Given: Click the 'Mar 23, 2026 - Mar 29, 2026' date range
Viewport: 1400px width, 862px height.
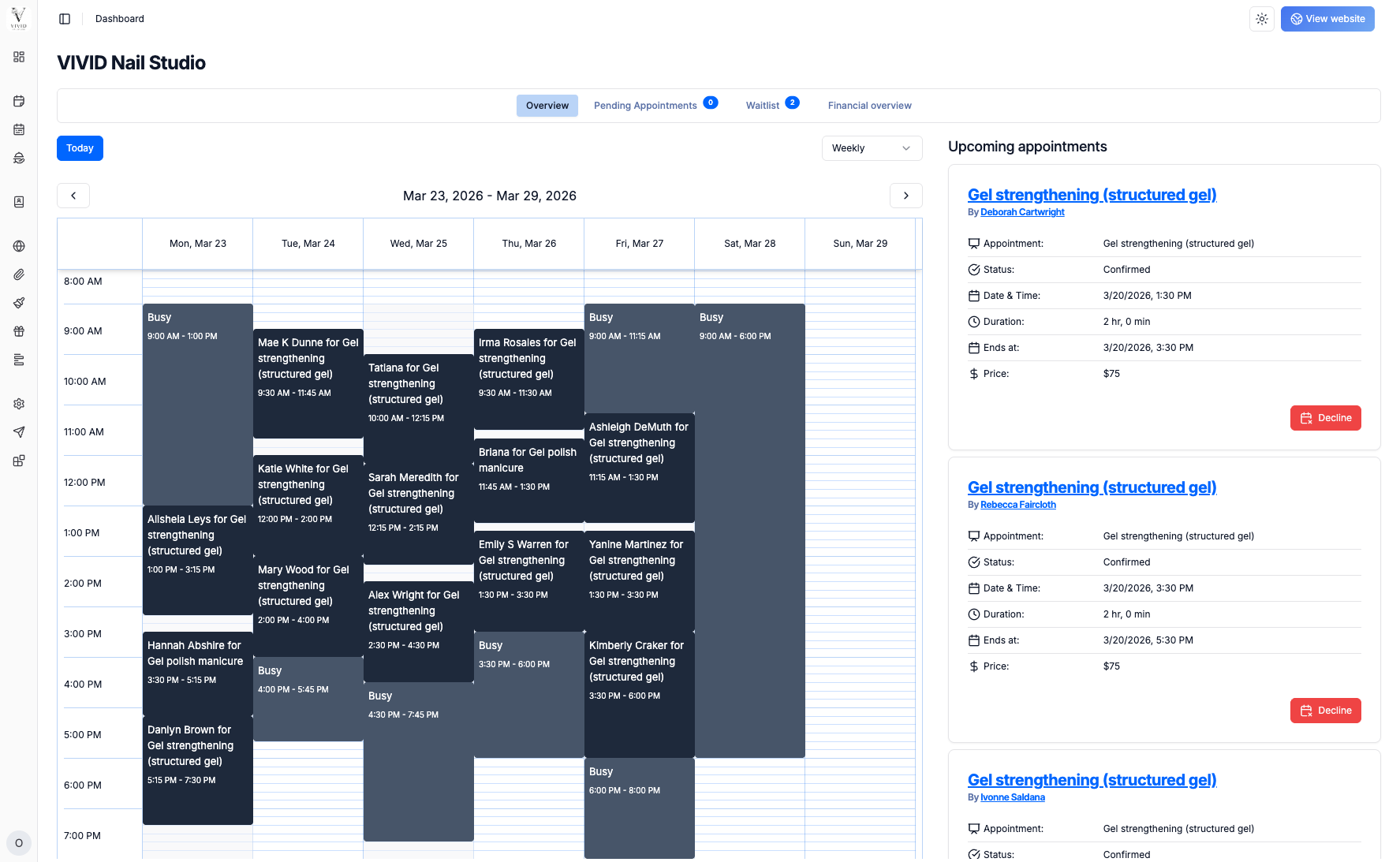Looking at the screenshot, I should 490,196.
